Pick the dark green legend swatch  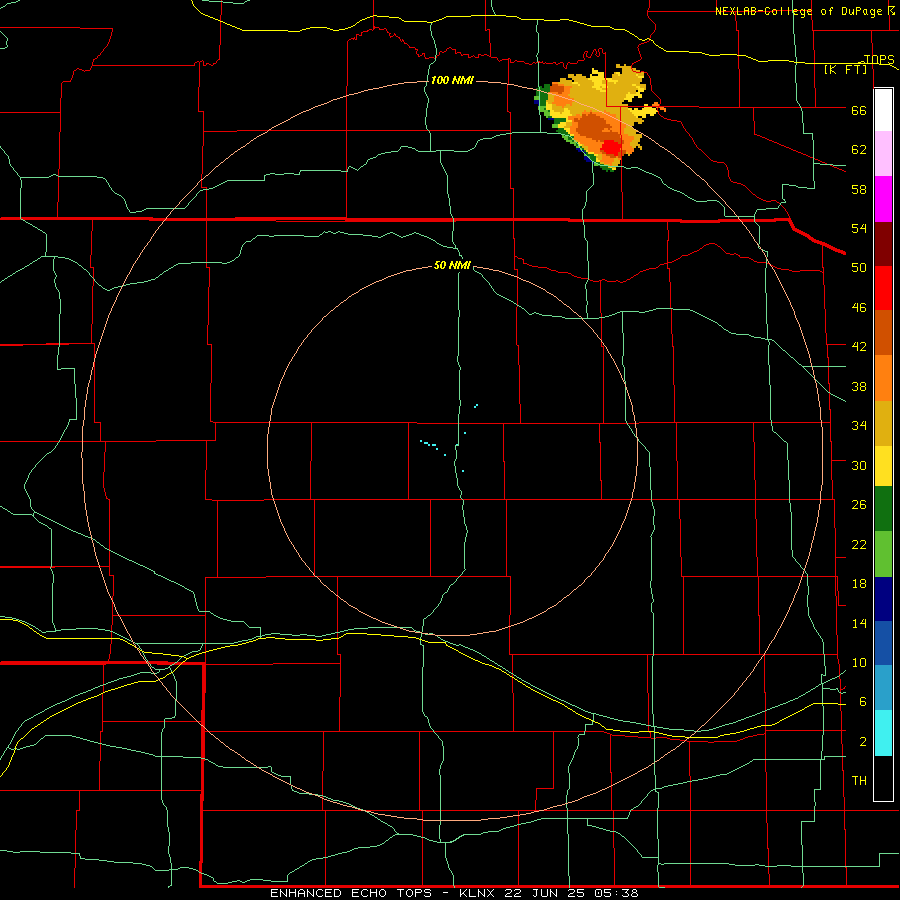(x=883, y=509)
